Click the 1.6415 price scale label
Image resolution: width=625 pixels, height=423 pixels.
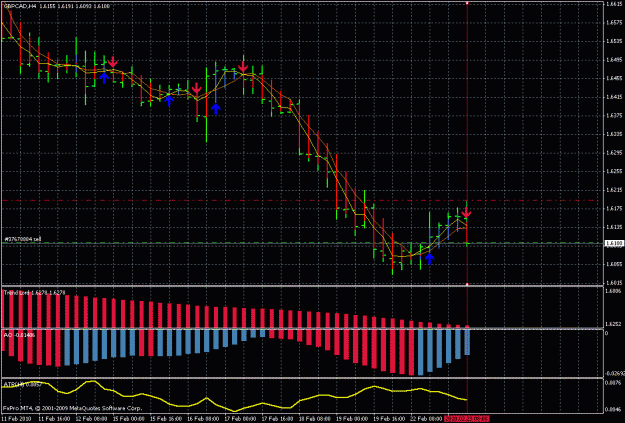point(615,97)
